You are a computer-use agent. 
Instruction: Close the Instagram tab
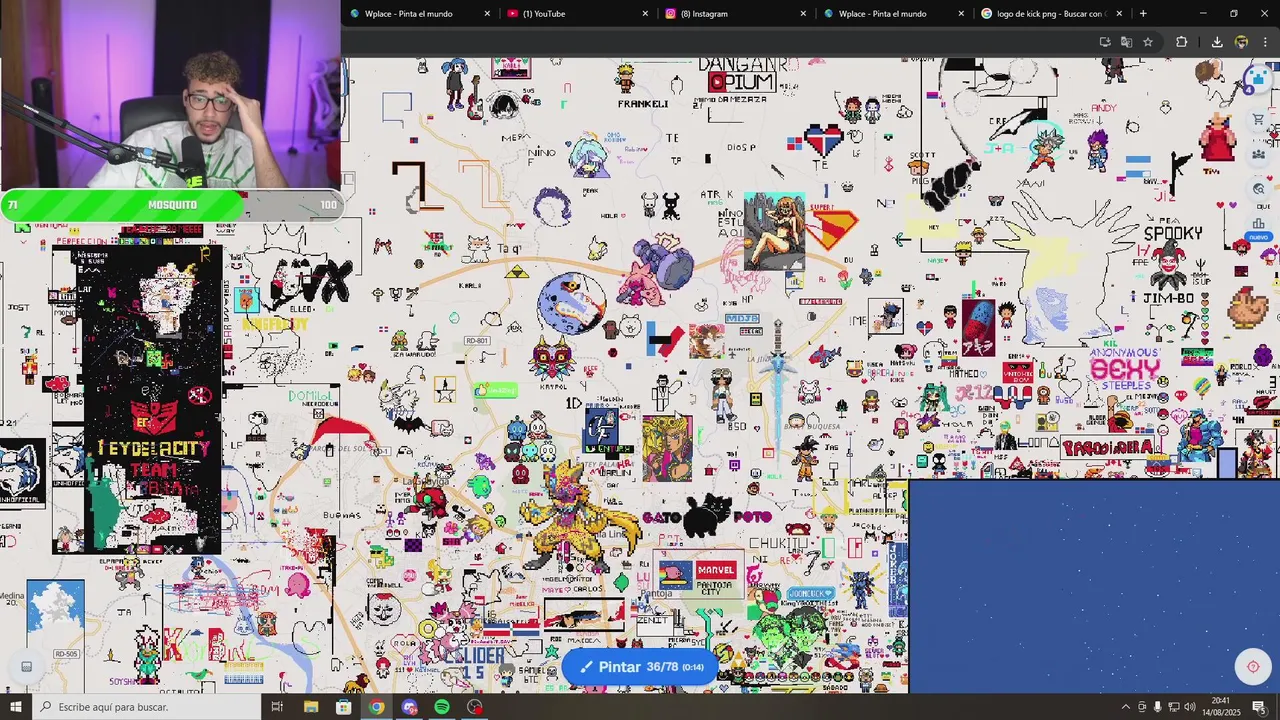click(803, 13)
